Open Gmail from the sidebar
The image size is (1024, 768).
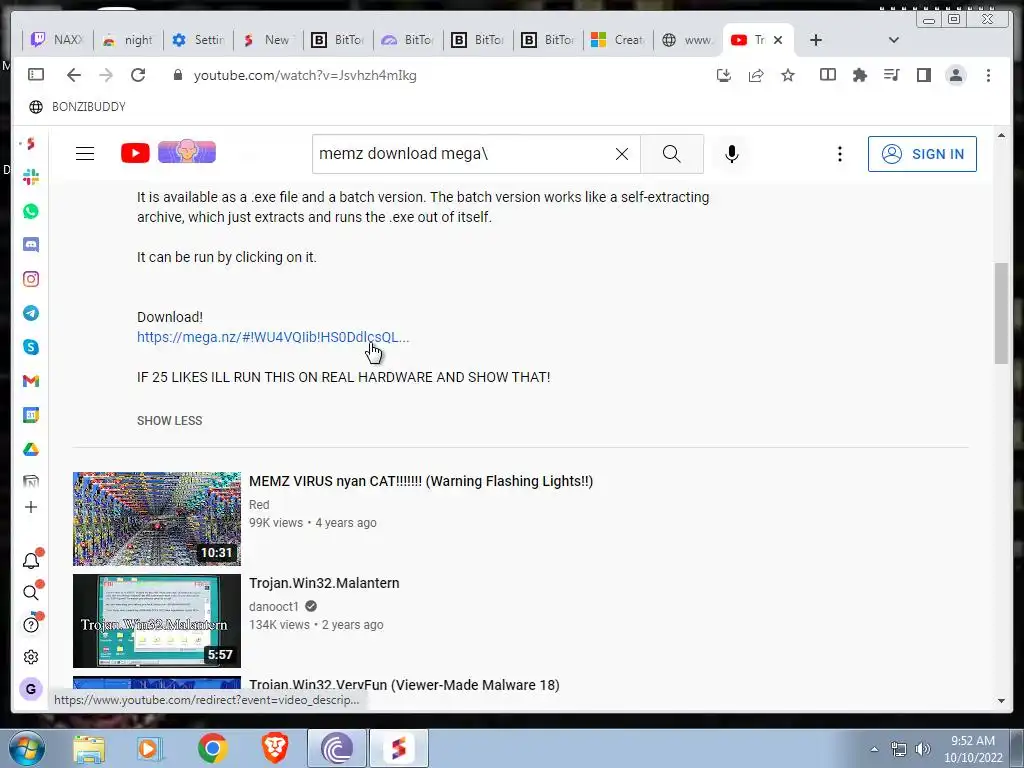click(x=31, y=381)
